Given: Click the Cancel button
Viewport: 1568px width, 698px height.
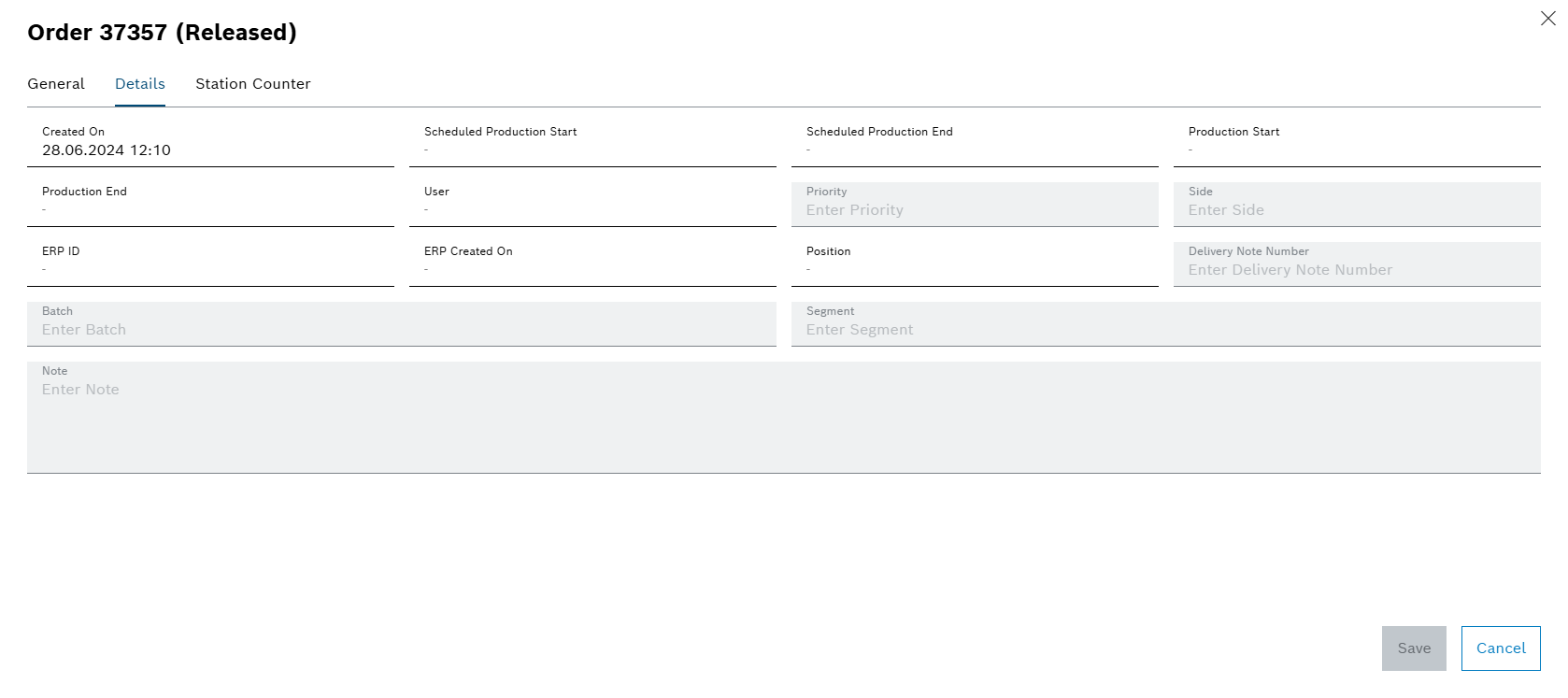Looking at the screenshot, I should [x=1500, y=648].
